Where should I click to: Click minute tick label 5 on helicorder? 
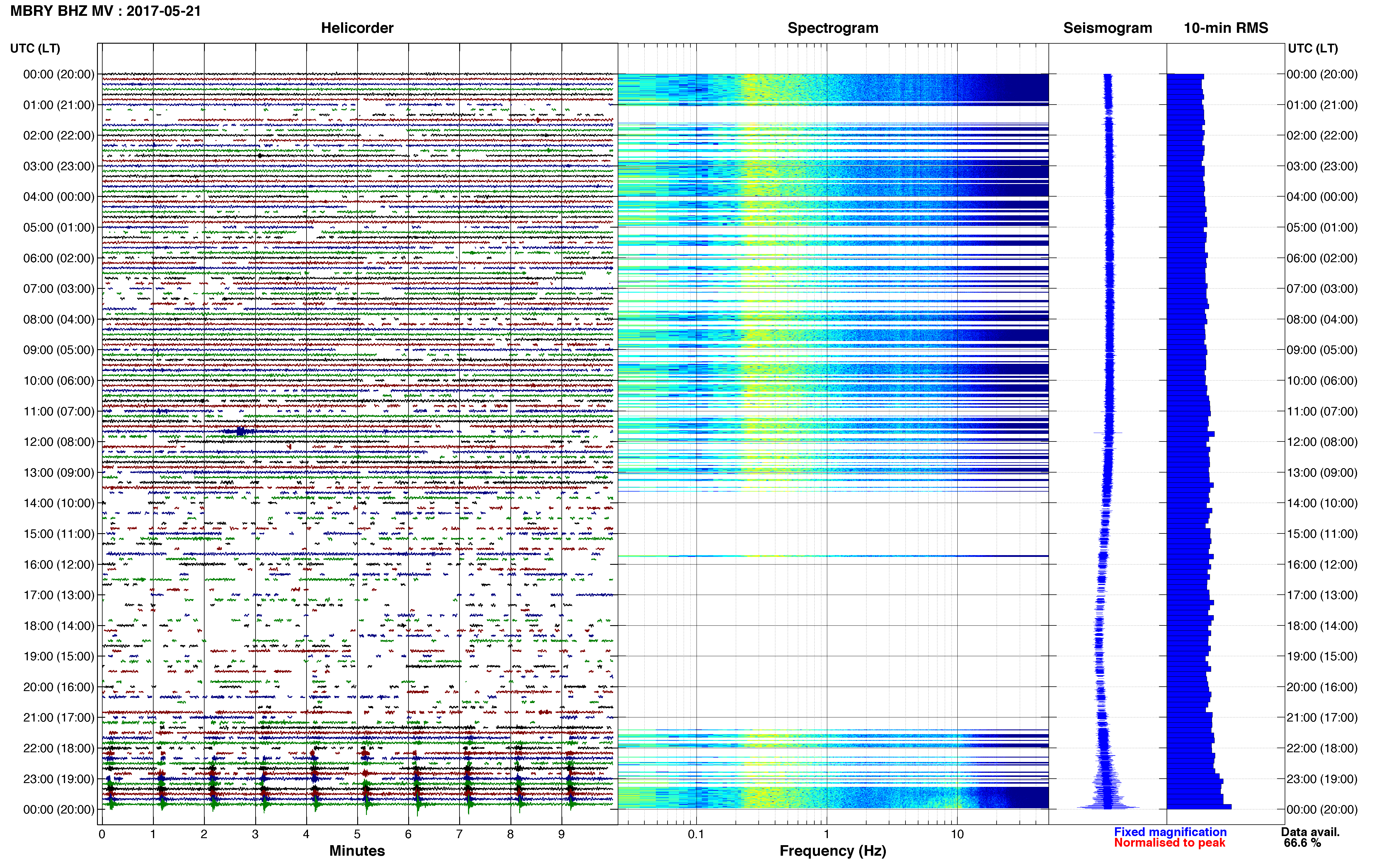[357, 834]
